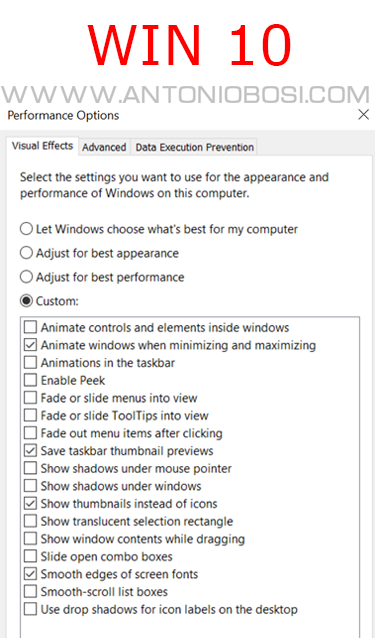Open the Data Execution Prevention tab
The height and width of the screenshot is (638, 375).
pyautogui.click(x=194, y=147)
